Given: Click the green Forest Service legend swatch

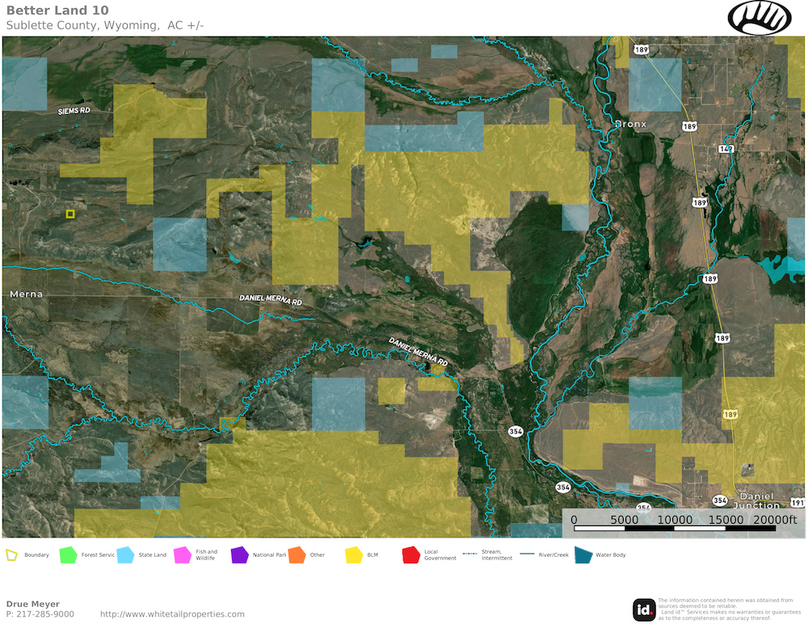Looking at the screenshot, I should tap(68, 554).
